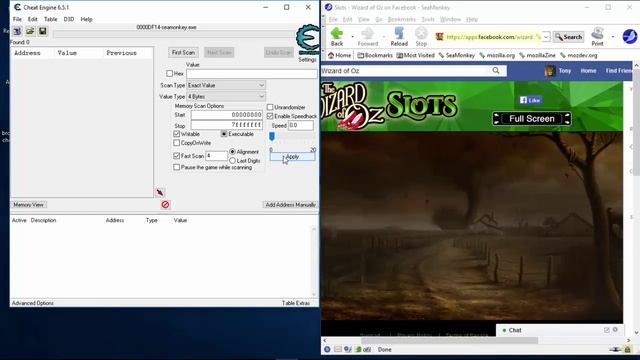Click the Apply speedhack button

coord(292,157)
